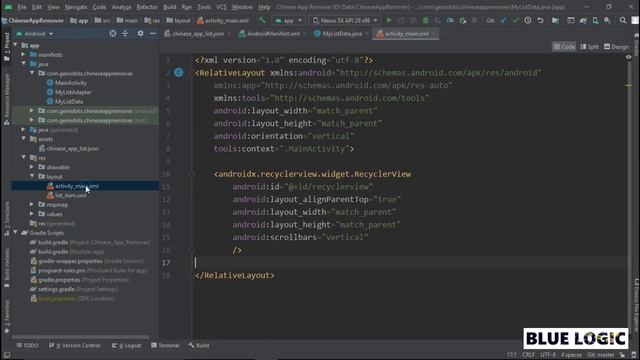640x360 pixels.
Task: Open the SDK Manager icon
Action: pyautogui.click(x=608, y=20)
